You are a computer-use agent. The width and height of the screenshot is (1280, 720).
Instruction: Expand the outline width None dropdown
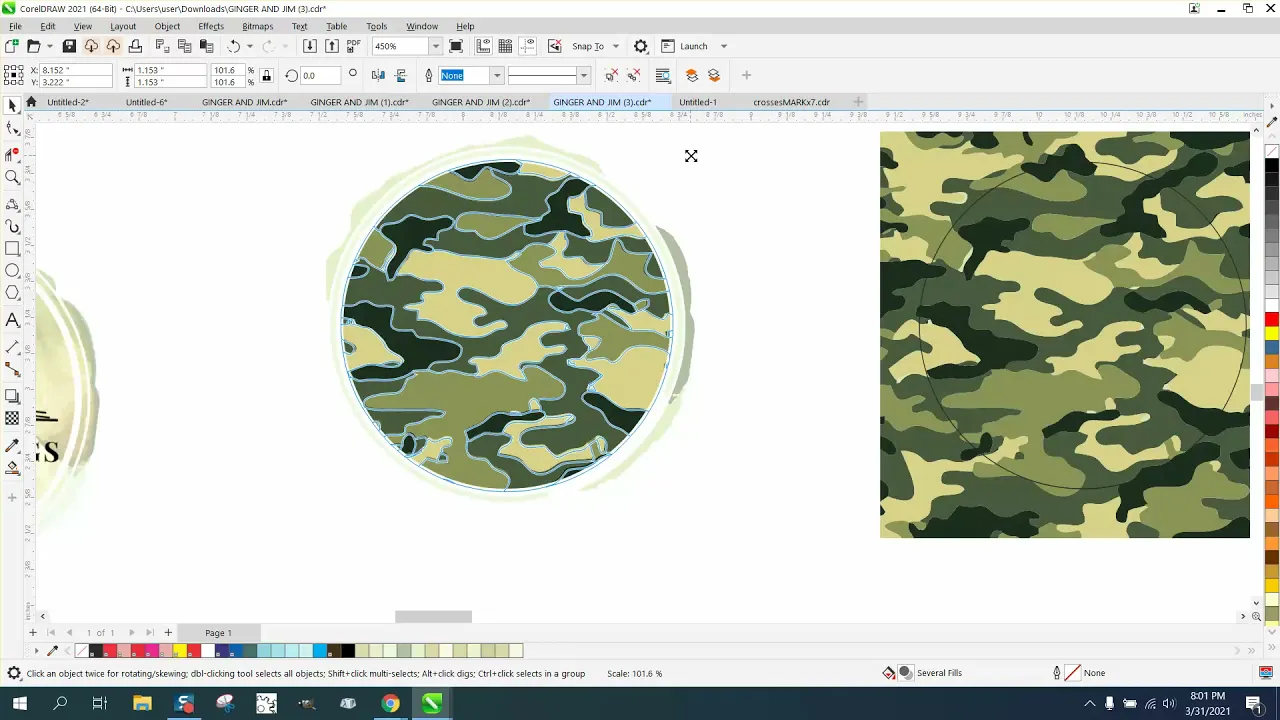[x=496, y=76]
